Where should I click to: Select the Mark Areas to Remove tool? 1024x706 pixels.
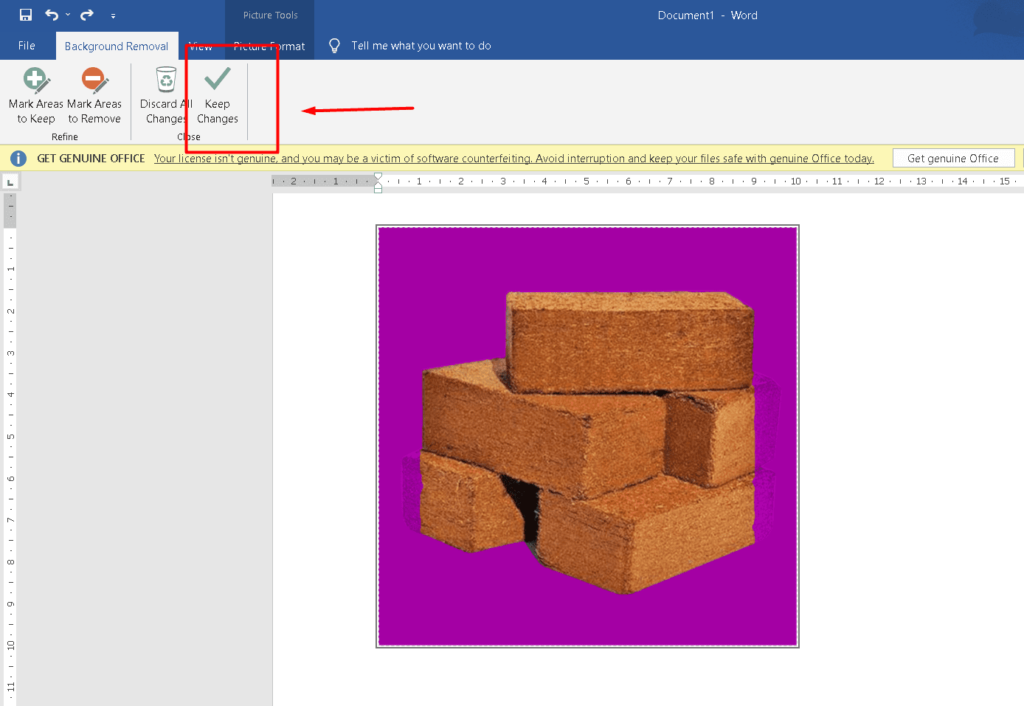click(94, 96)
